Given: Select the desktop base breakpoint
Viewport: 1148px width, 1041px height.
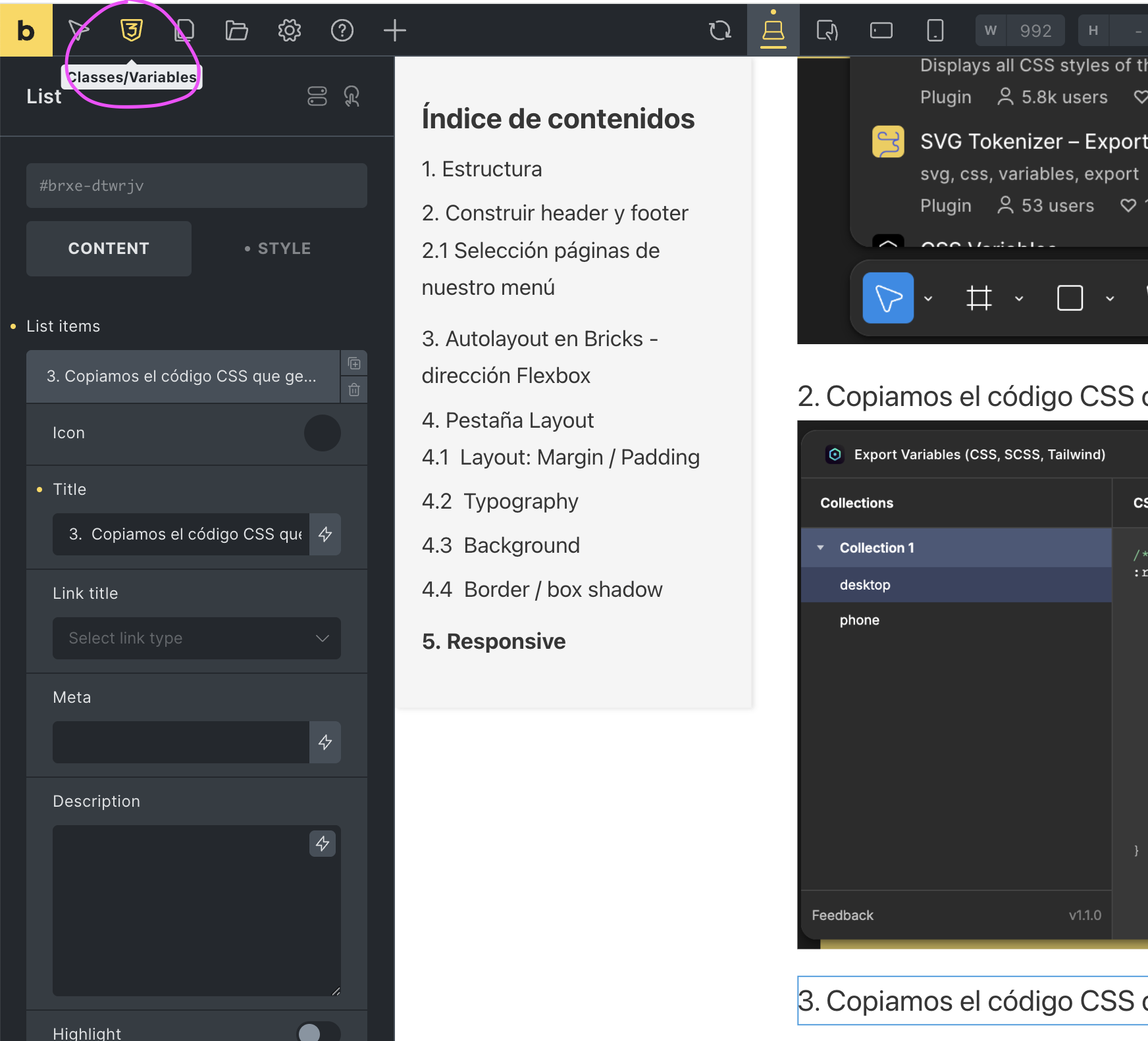Looking at the screenshot, I should pyautogui.click(x=773, y=30).
